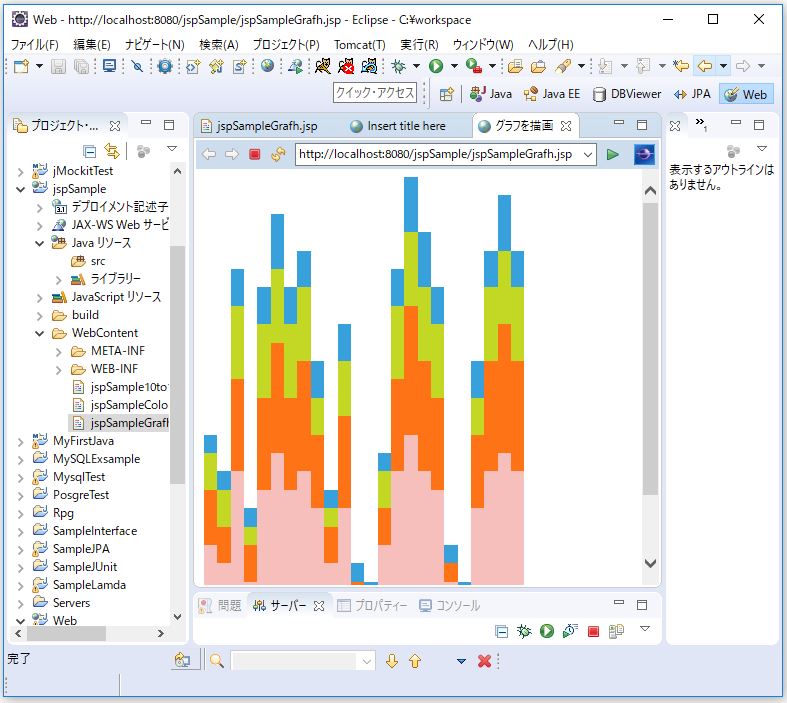Restart Tomcat cat icon

click(x=369, y=66)
